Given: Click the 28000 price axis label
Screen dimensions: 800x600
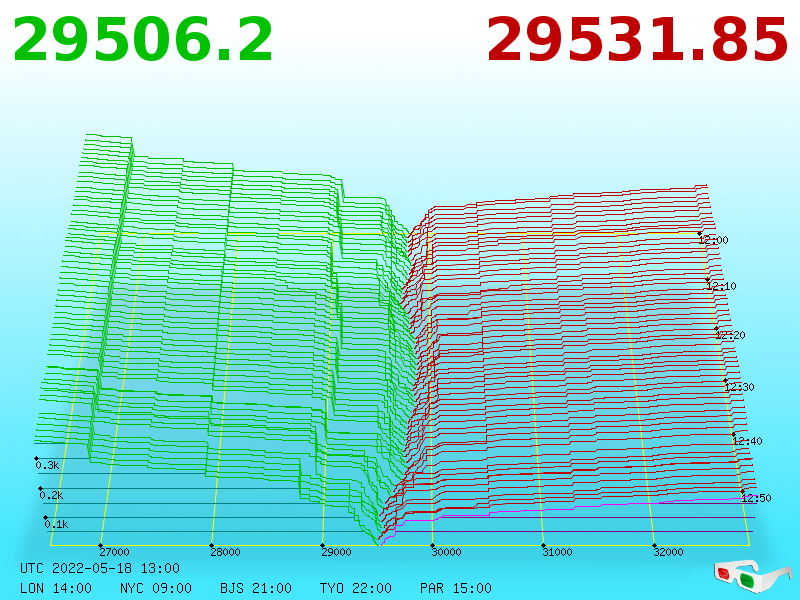Looking at the screenshot, I should (225, 552).
